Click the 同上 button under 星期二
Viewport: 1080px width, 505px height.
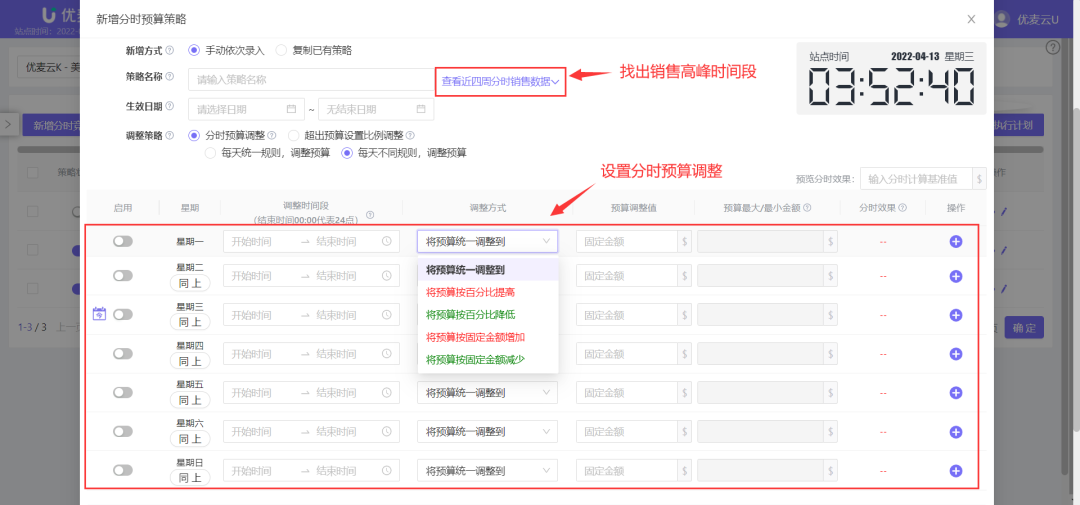tap(190, 285)
